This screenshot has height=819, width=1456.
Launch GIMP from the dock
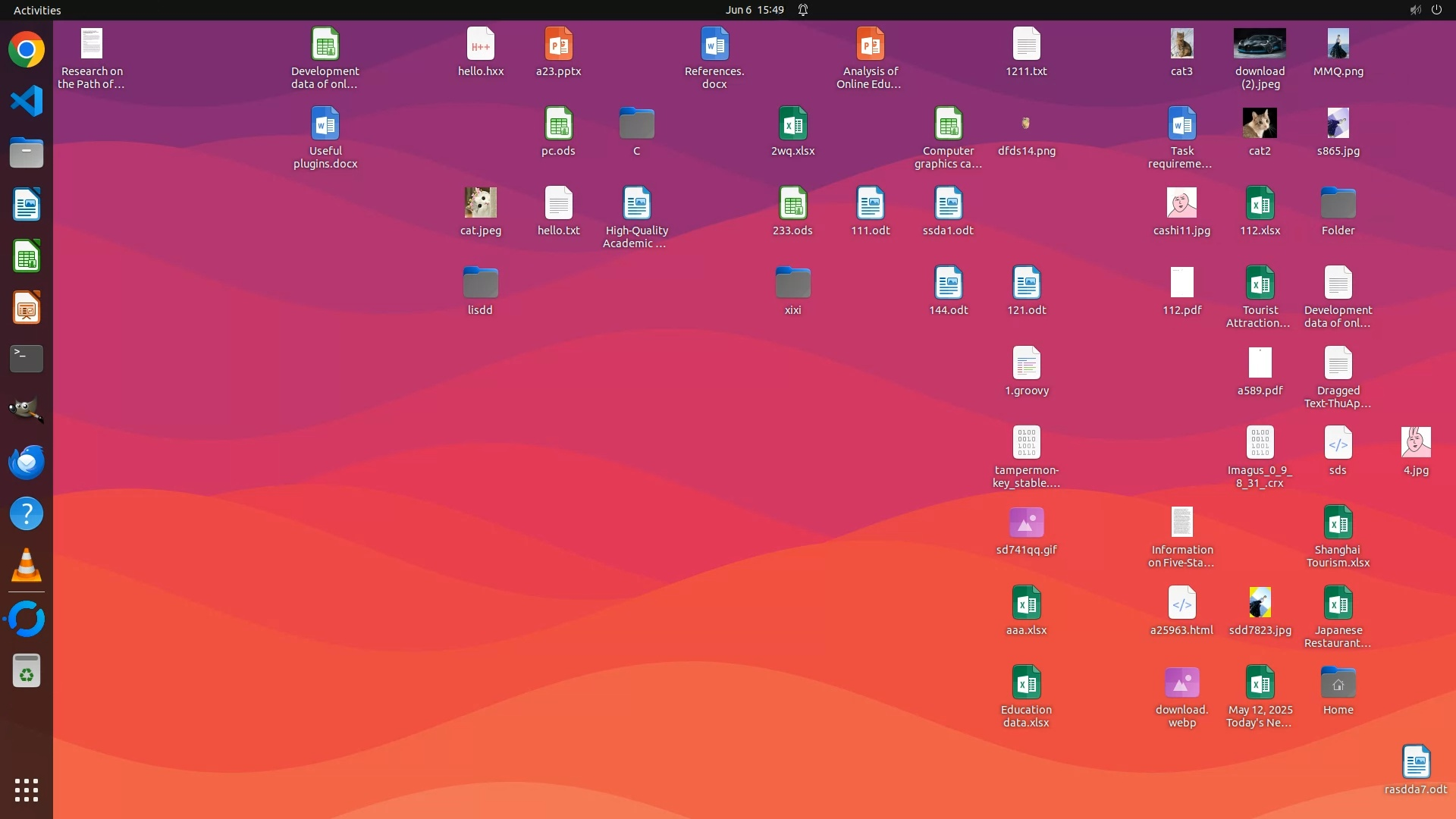[x=27, y=410]
